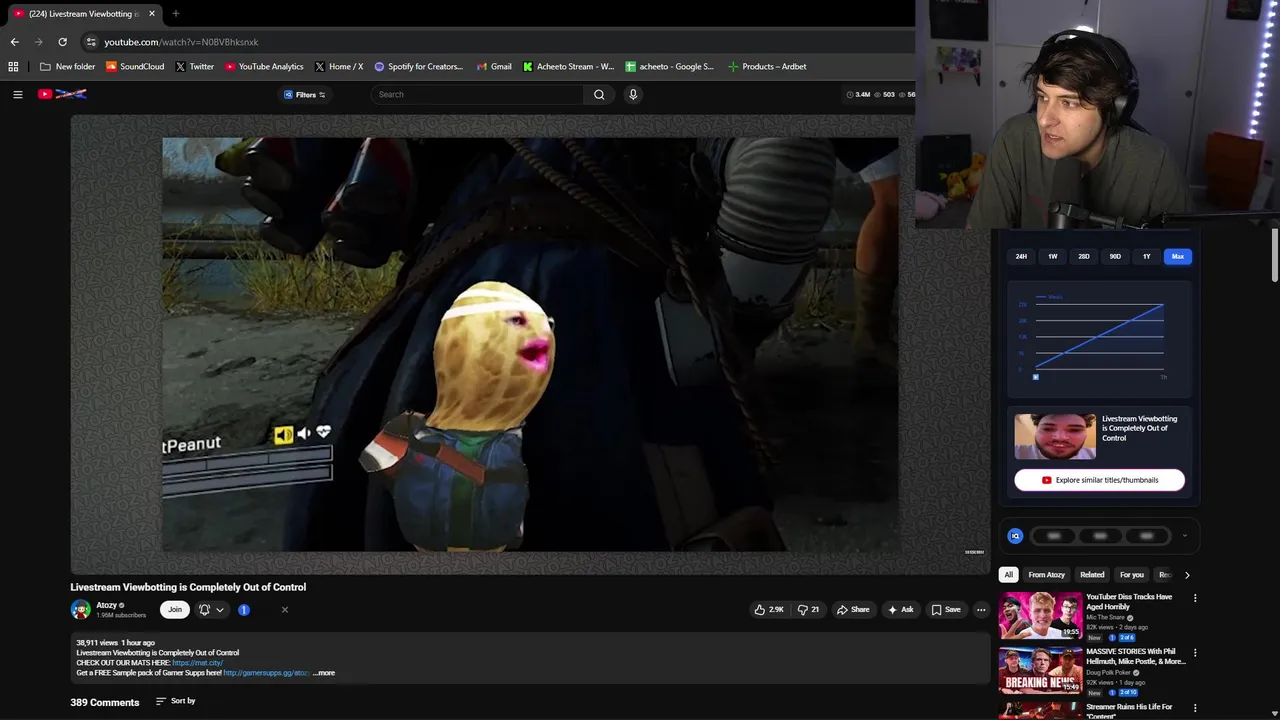Open the Acheeto Stream bookmark
This screenshot has width=1280, height=720.
point(568,66)
